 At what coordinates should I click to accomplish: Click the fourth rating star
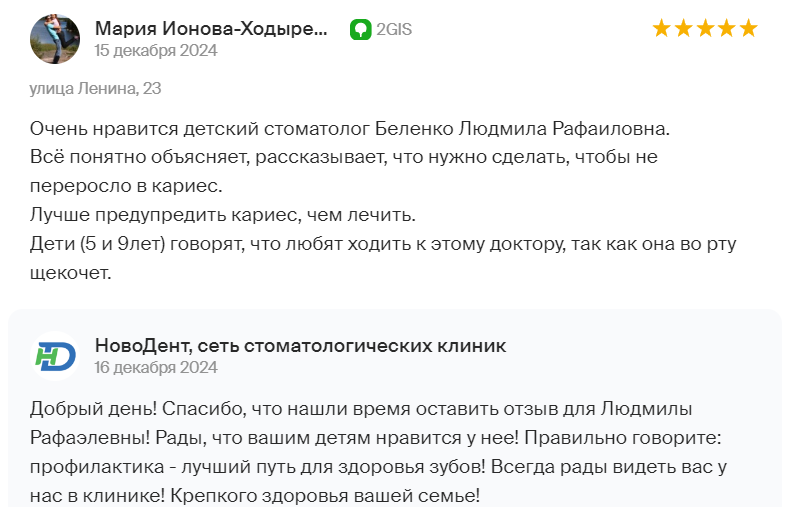(727, 28)
